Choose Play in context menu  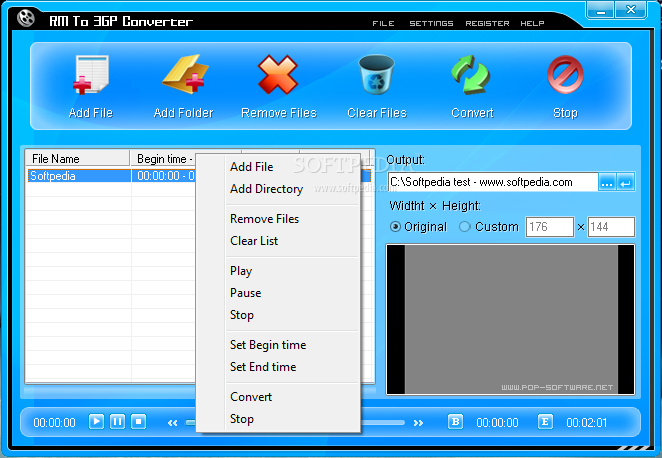279,271
